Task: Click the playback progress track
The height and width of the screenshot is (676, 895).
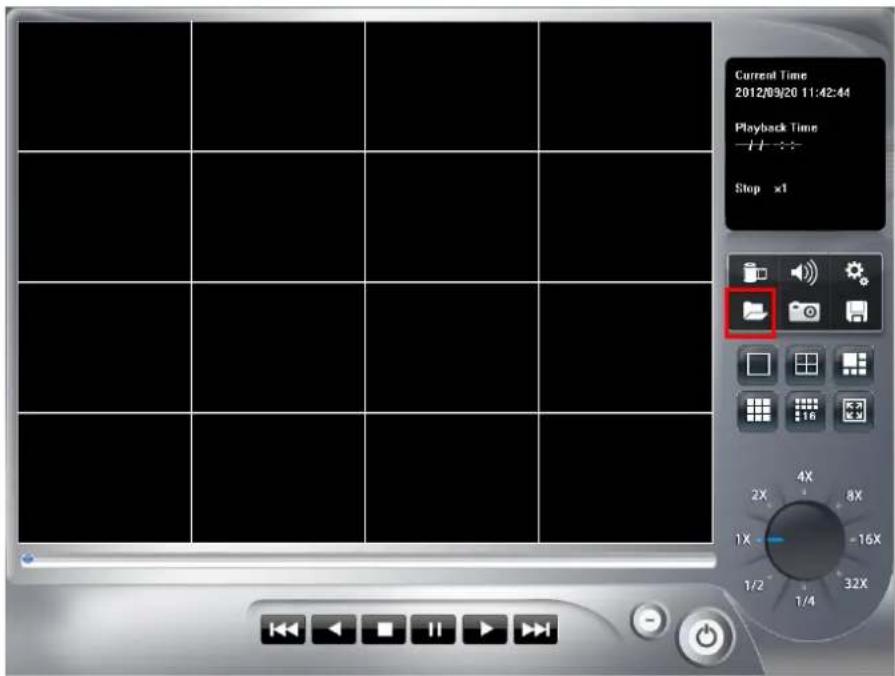Action: pos(368,561)
